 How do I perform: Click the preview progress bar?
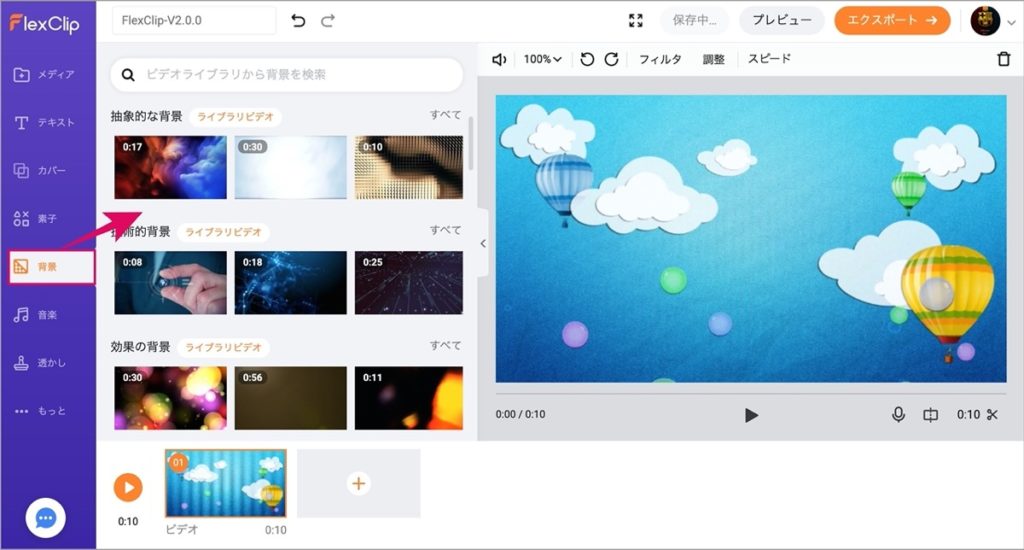[751, 394]
